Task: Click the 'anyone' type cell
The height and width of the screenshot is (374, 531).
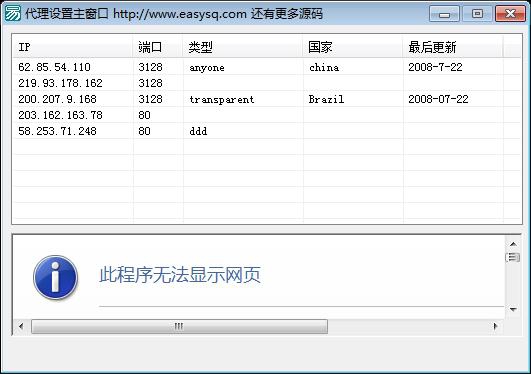Action: (x=207, y=68)
